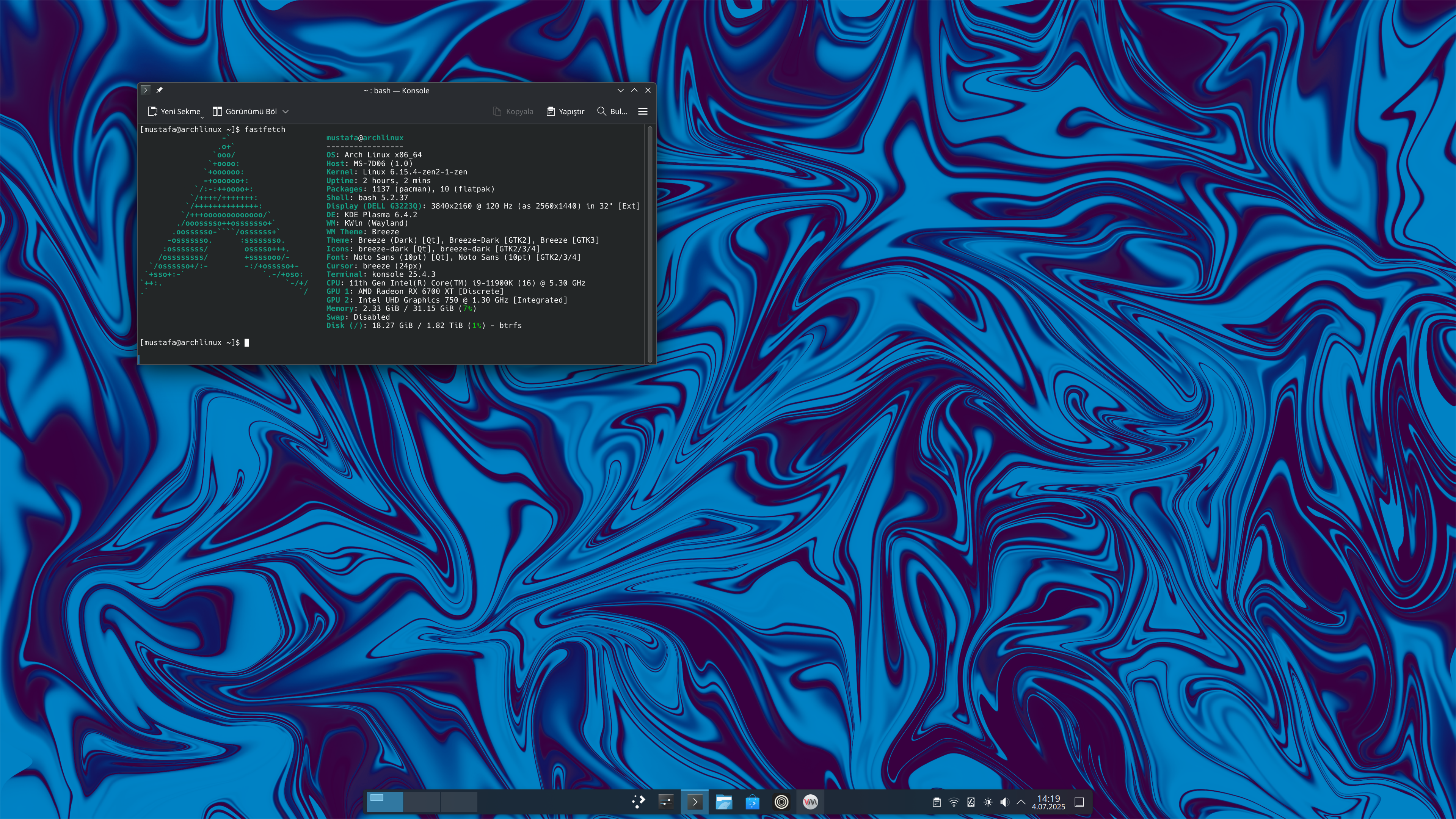The width and height of the screenshot is (1456, 819).
Task: Click the 'WM: KWin (Wayland)' line
Action: click(x=367, y=223)
